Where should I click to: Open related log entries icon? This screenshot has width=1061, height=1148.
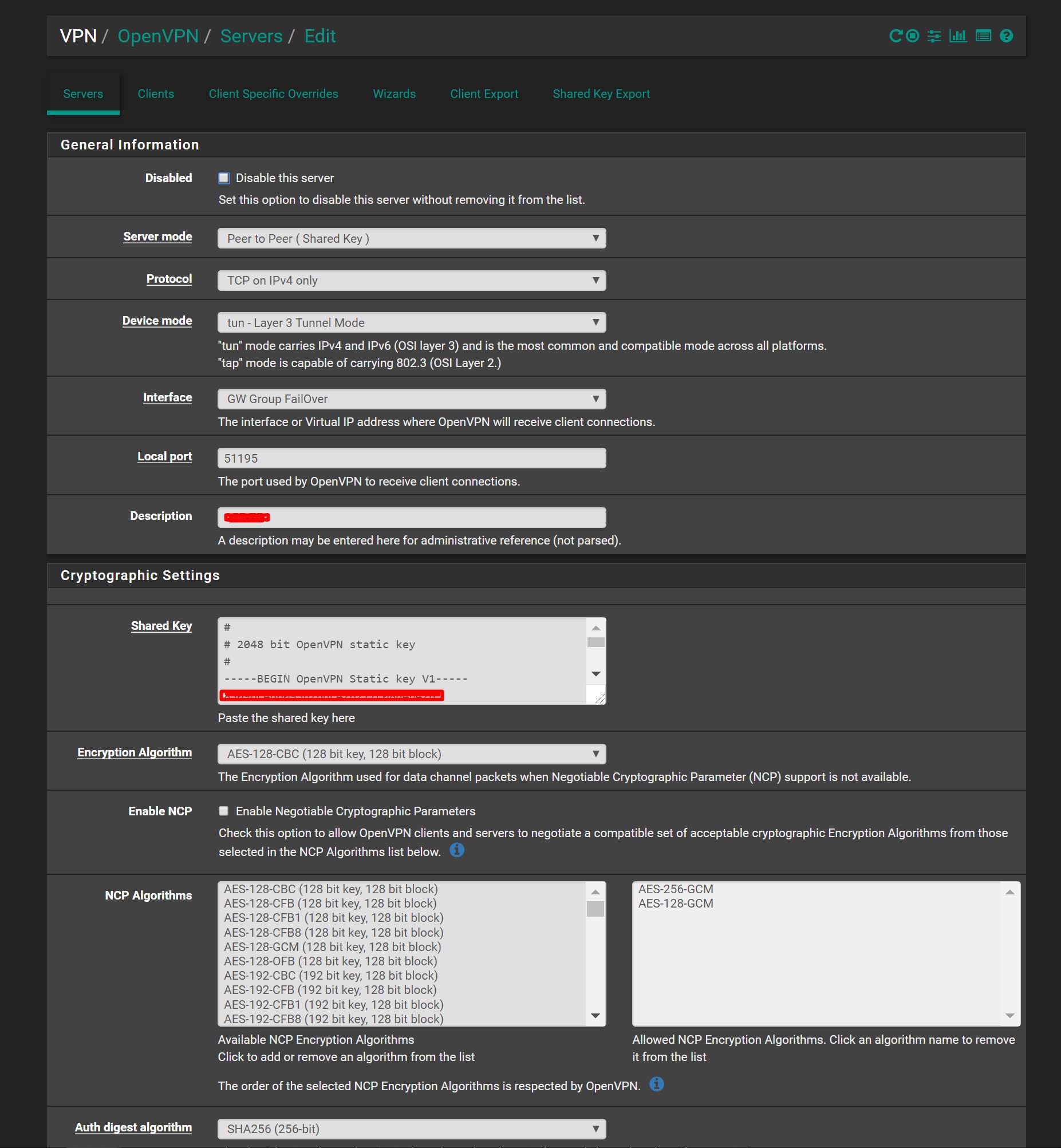point(983,36)
